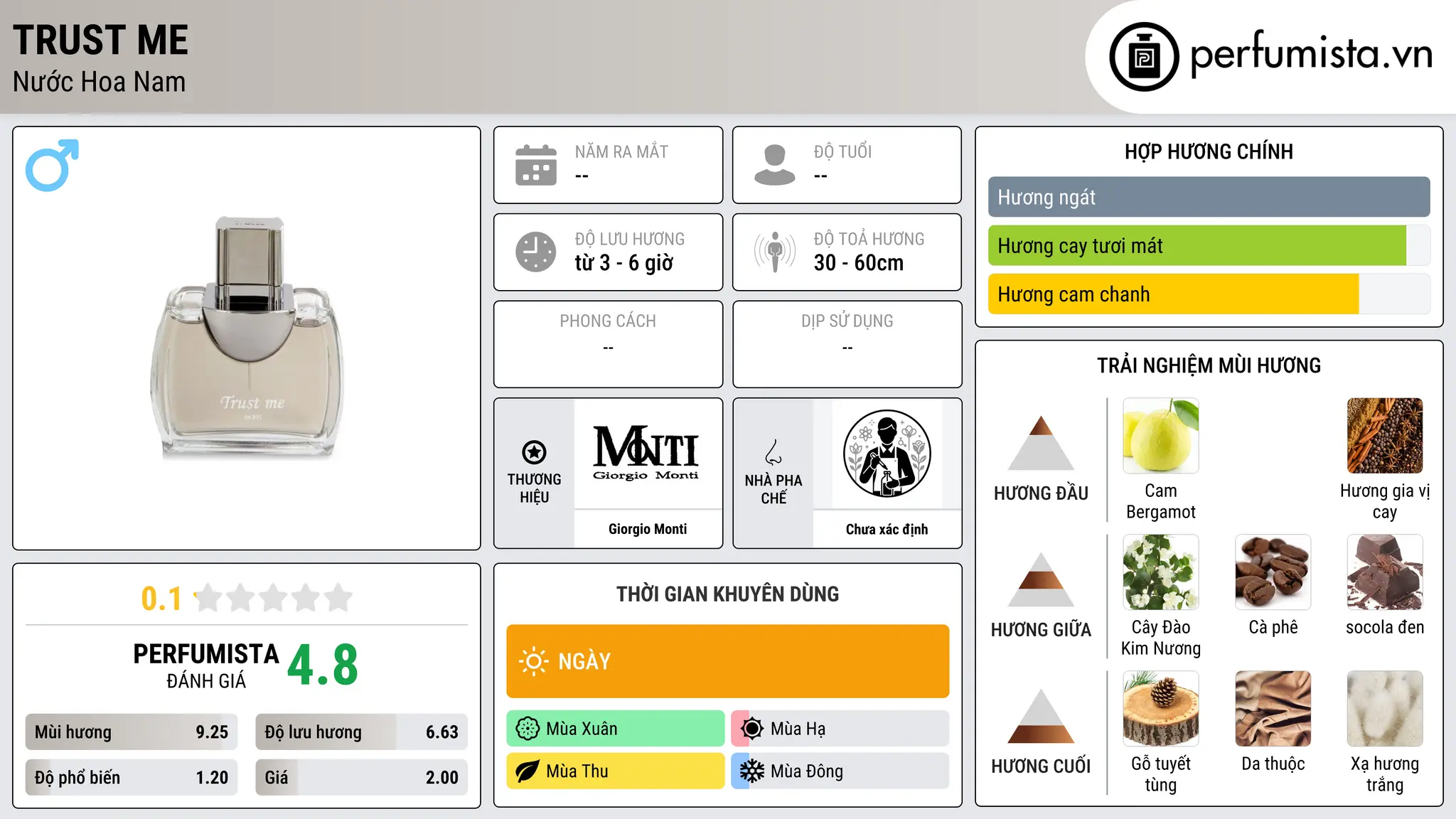Viewport: 1456px width, 819px height.
Task: Select the Cam Bergamot note image
Action: [x=1161, y=436]
